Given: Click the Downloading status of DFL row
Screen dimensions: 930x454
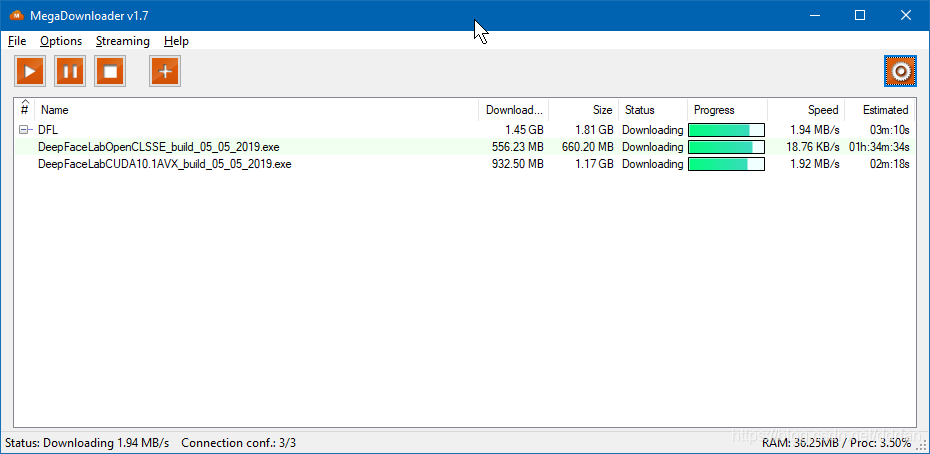Looking at the screenshot, I should (x=652, y=129).
